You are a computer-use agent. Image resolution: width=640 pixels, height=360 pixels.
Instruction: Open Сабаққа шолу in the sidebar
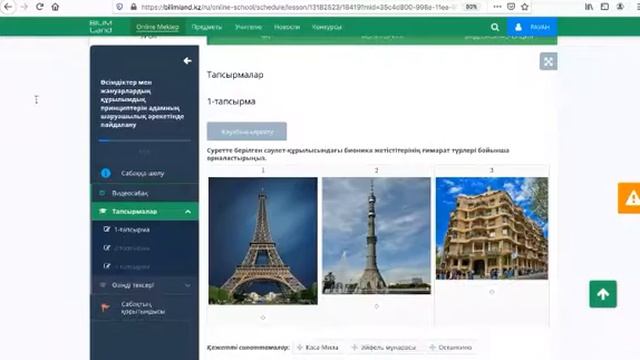(144, 173)
